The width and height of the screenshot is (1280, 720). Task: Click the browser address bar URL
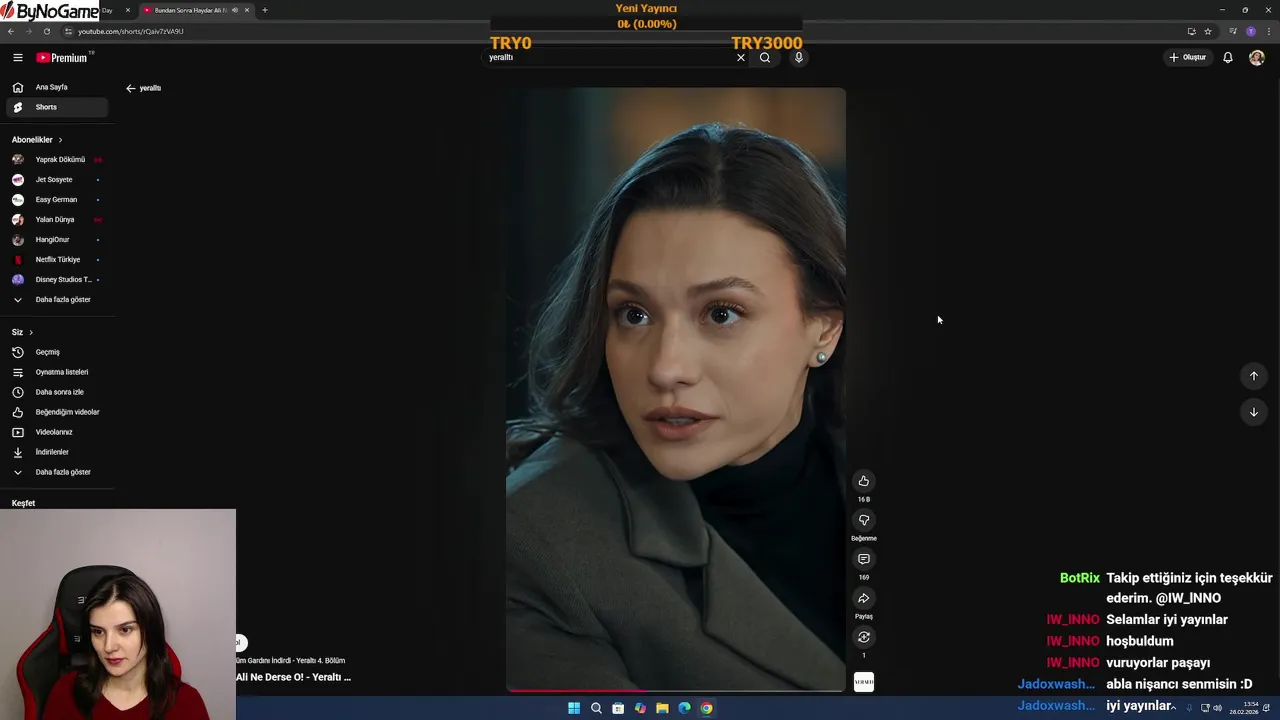click(131, 31)
